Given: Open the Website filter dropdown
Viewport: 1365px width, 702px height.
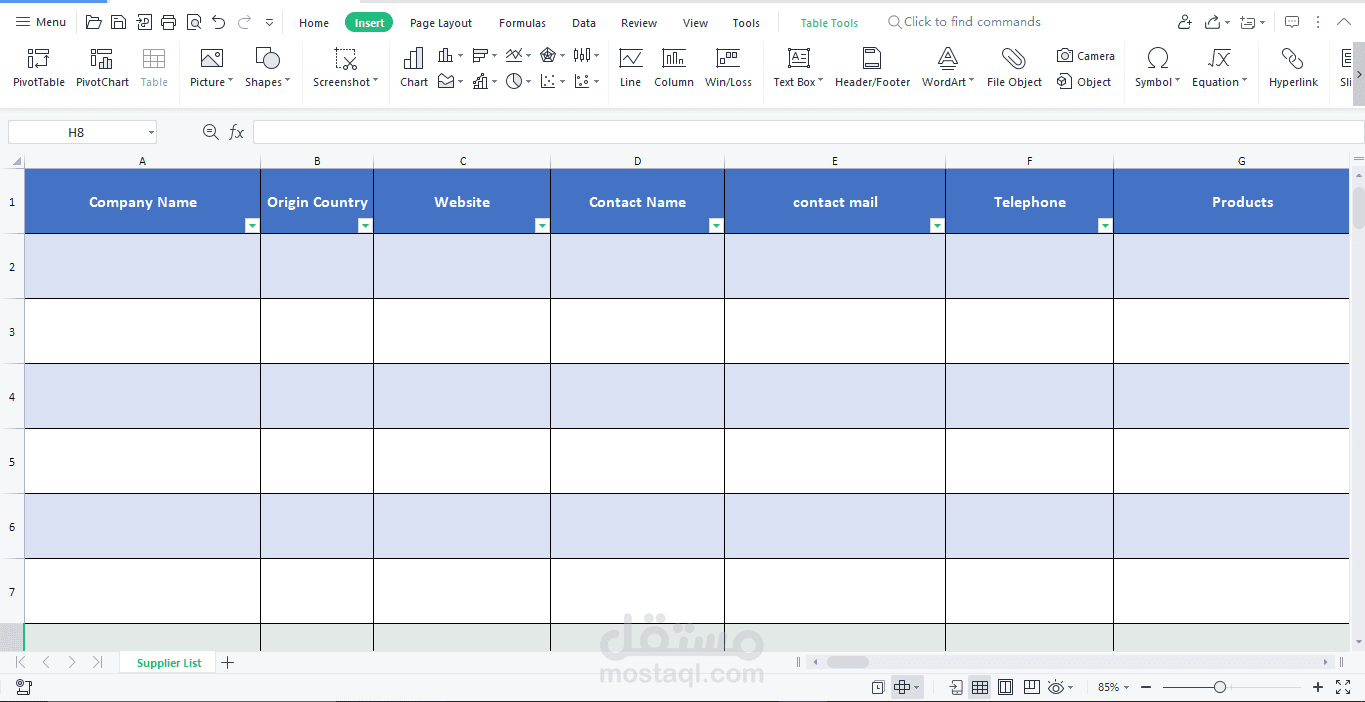Looking at the screenshot, I should pyautogui.click(x=542, y=226).
